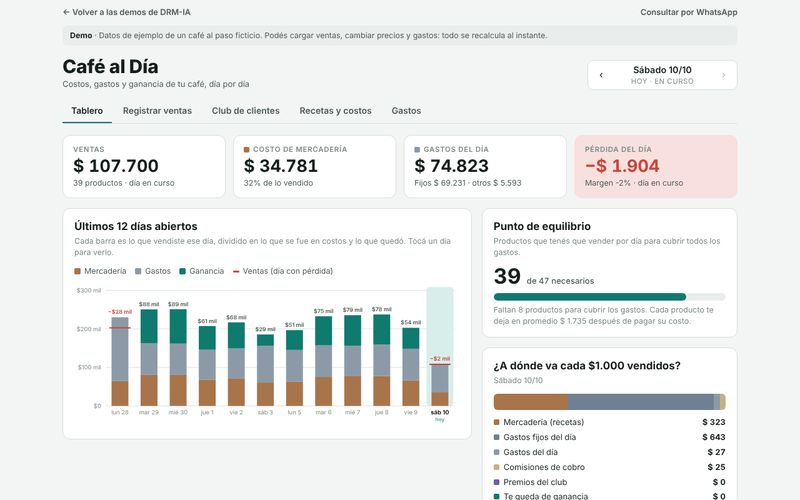Click the Pérdida del día card

656,166
